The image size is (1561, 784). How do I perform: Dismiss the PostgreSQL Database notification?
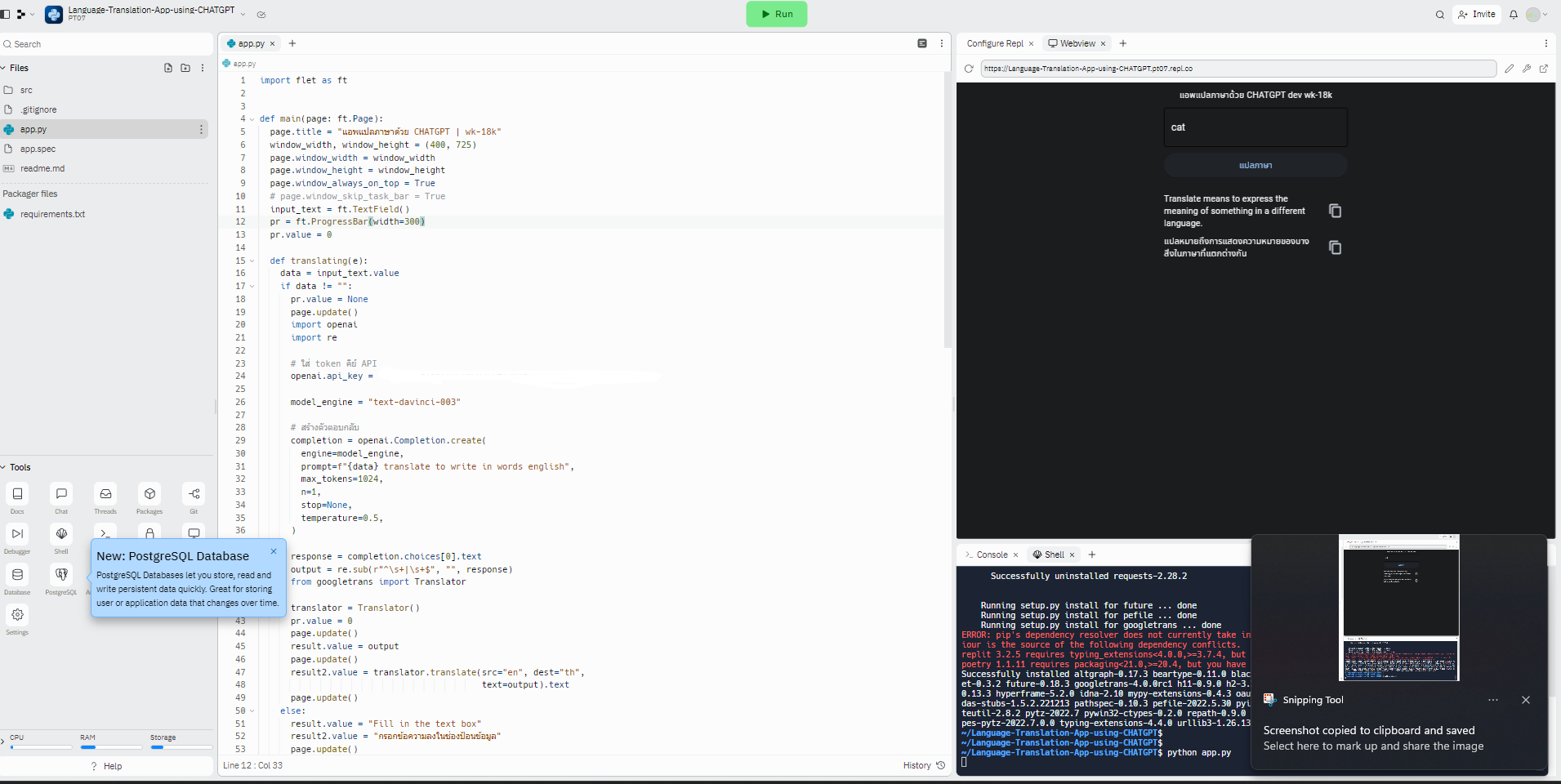click(274, 551)
